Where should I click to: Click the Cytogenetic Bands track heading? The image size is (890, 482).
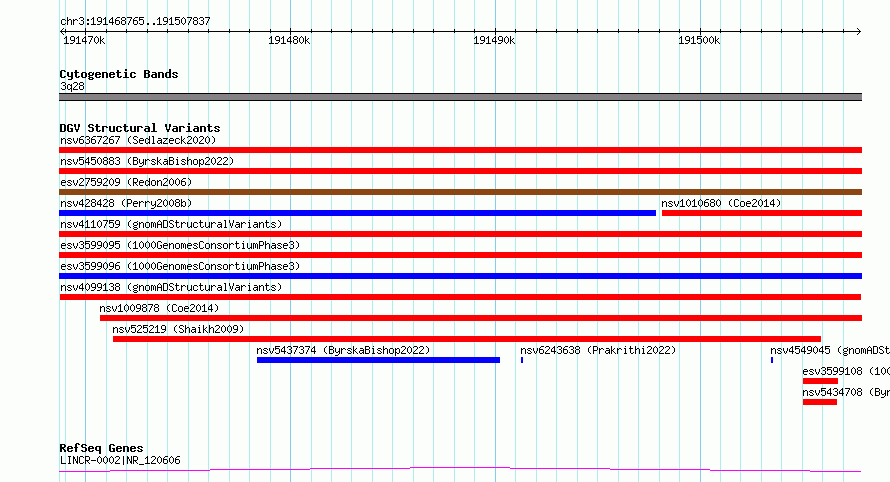[119, 74]
